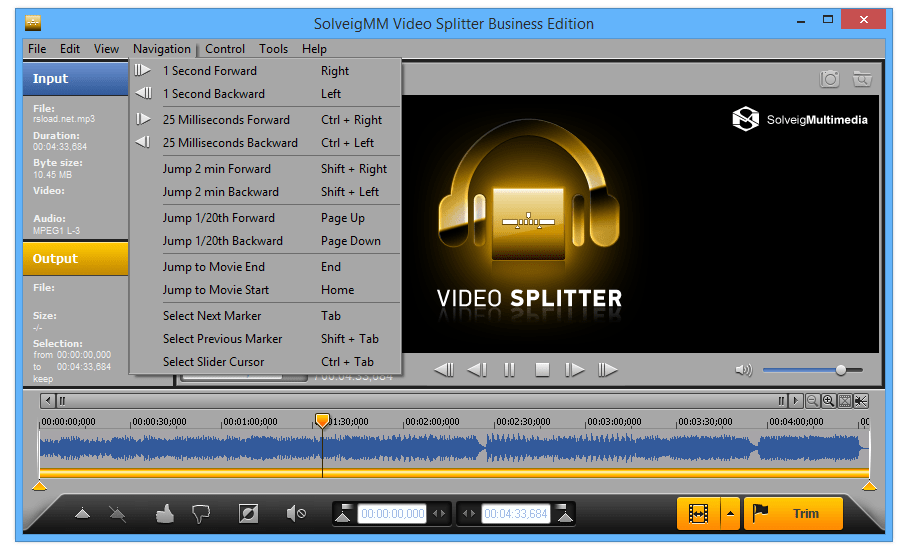Cut out selected fragment with thumbs down
Viewport: 904px width, 560px height.
201,513
